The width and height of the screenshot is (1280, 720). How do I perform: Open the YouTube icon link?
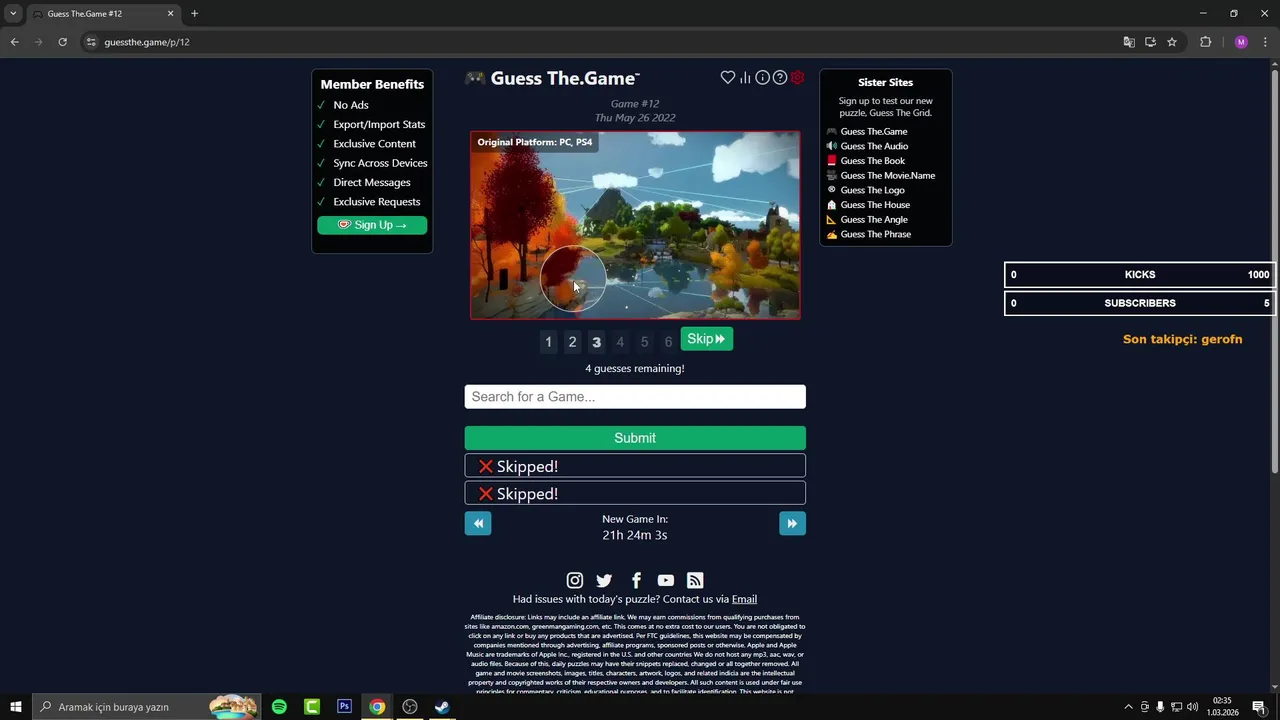click(x=666, y=580)
